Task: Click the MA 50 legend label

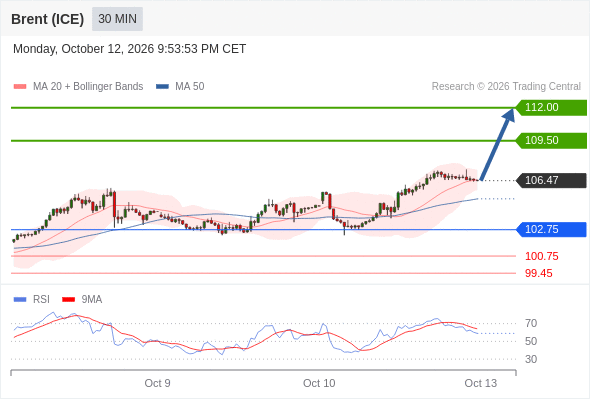Action: [190, 87]
